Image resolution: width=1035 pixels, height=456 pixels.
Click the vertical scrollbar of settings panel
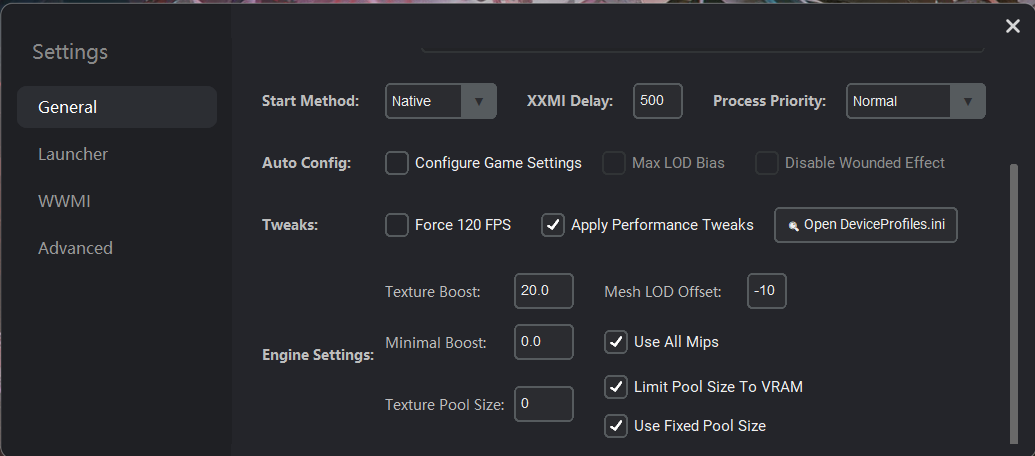1014,304
